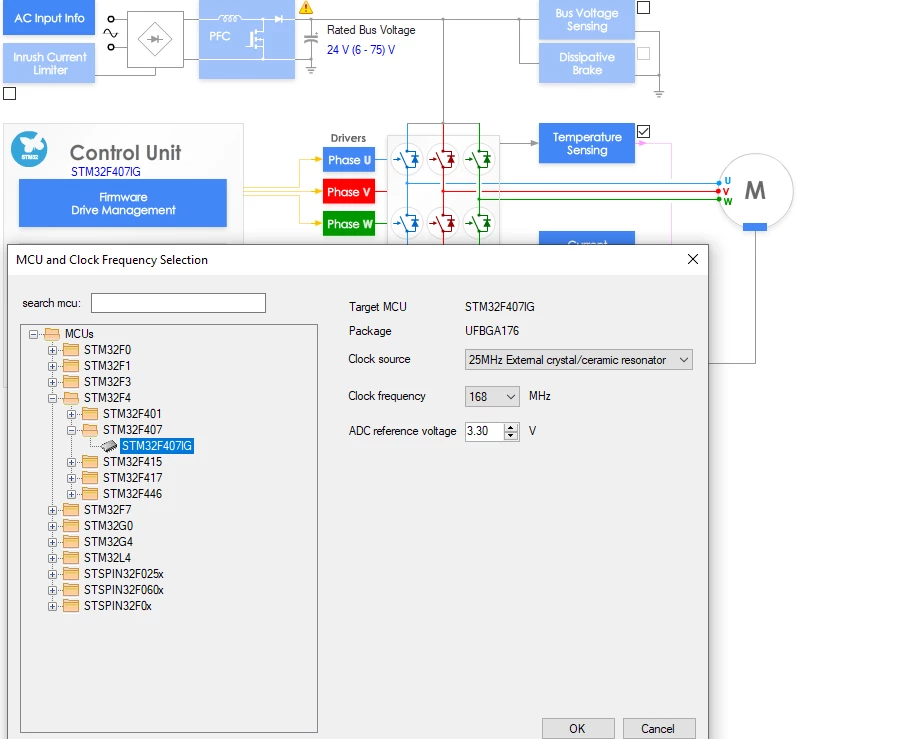Screen dimensions: 898x739
Task: Uncheck the Temperature Sensing checkbox
Action: (x=644, y=132)
